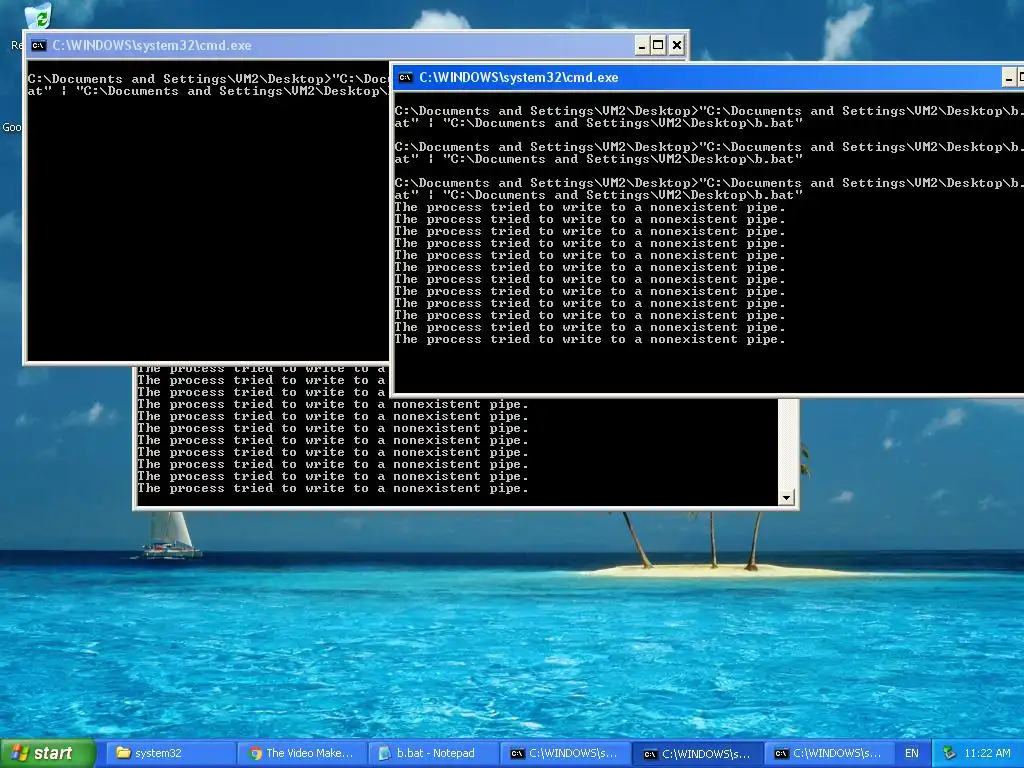Maximize the inactive upper-left cmd.exe window
This screenshot has width=1024, height=768.
658,45
